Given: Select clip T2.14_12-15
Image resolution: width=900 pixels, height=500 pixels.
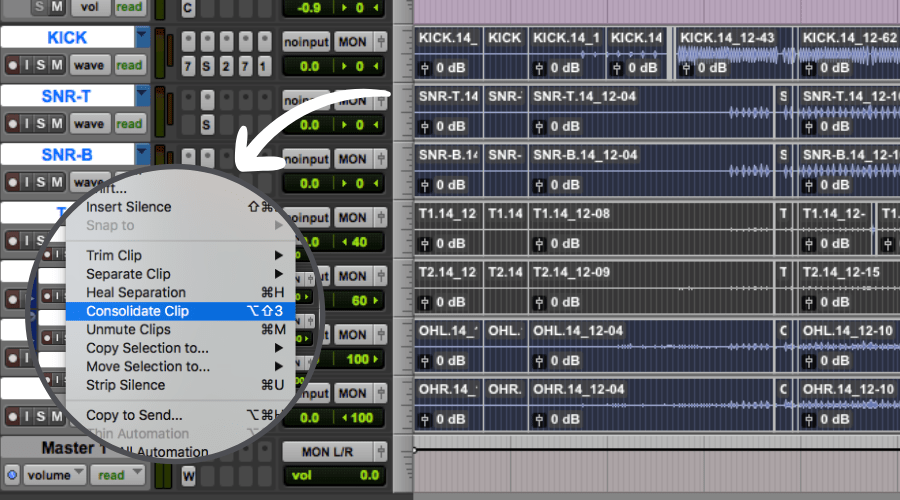Looking at the screenshot, I should [849, 287].
